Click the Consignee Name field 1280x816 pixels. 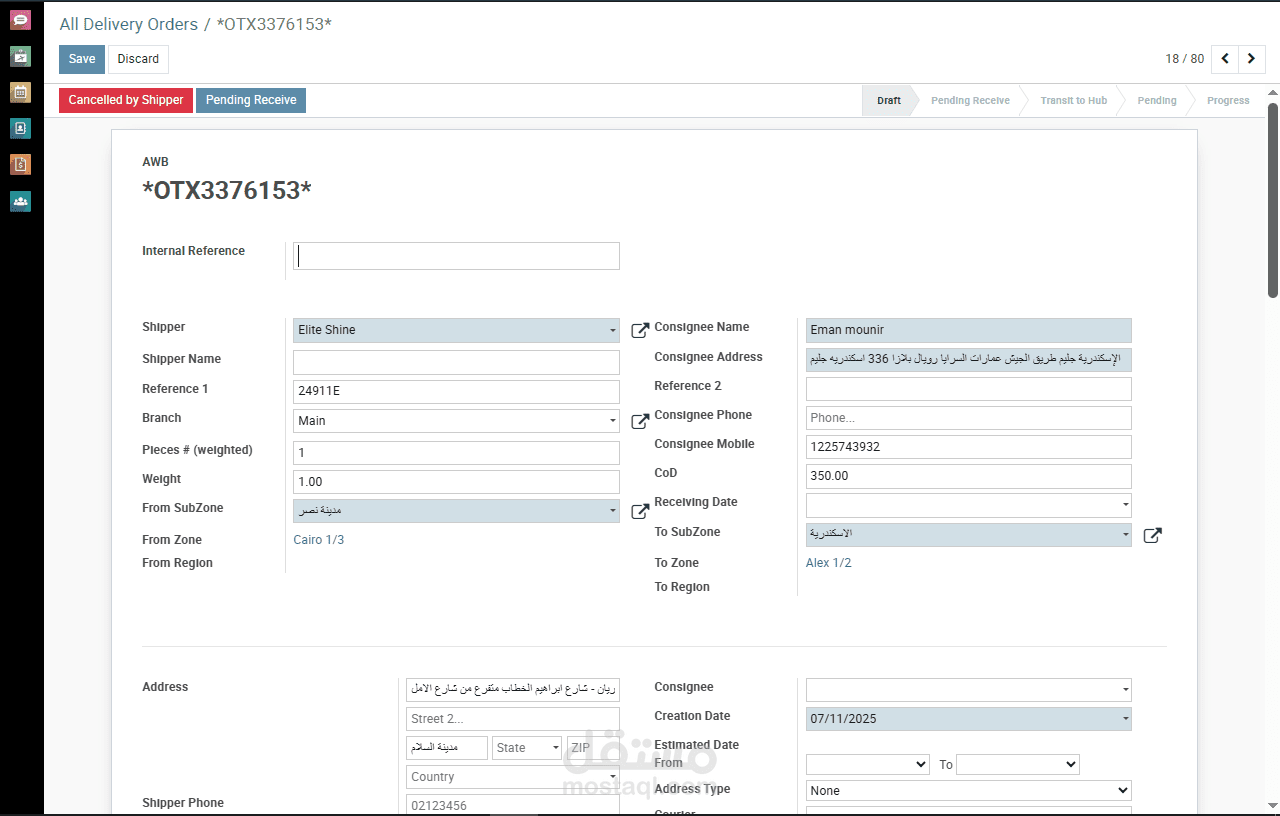click(968, 330)
